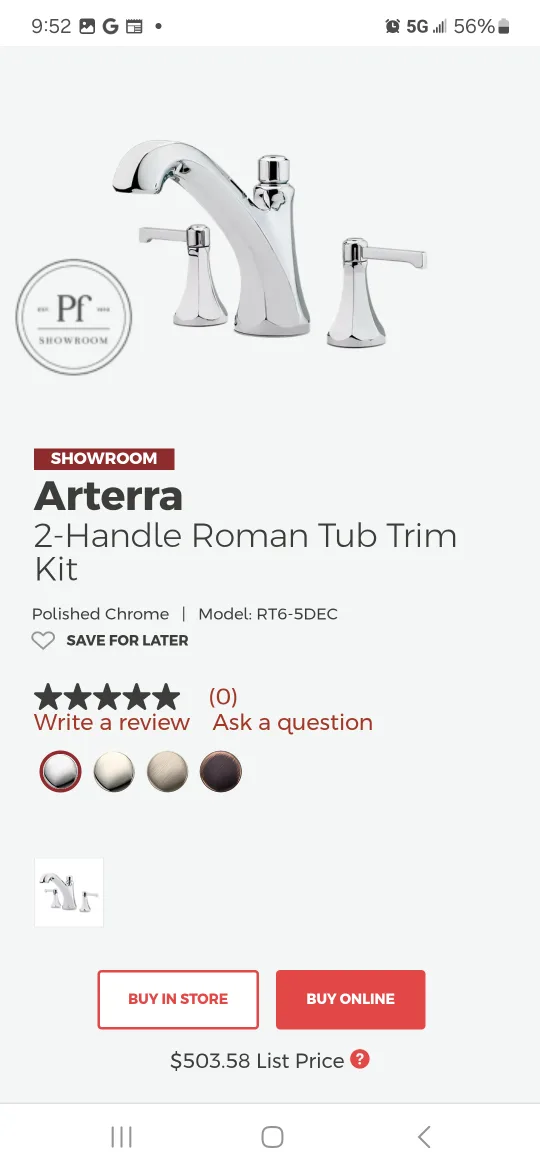Tap the Android back navigation arrow
This screenshot has width=540, height=1170.
click(424, 1136)
